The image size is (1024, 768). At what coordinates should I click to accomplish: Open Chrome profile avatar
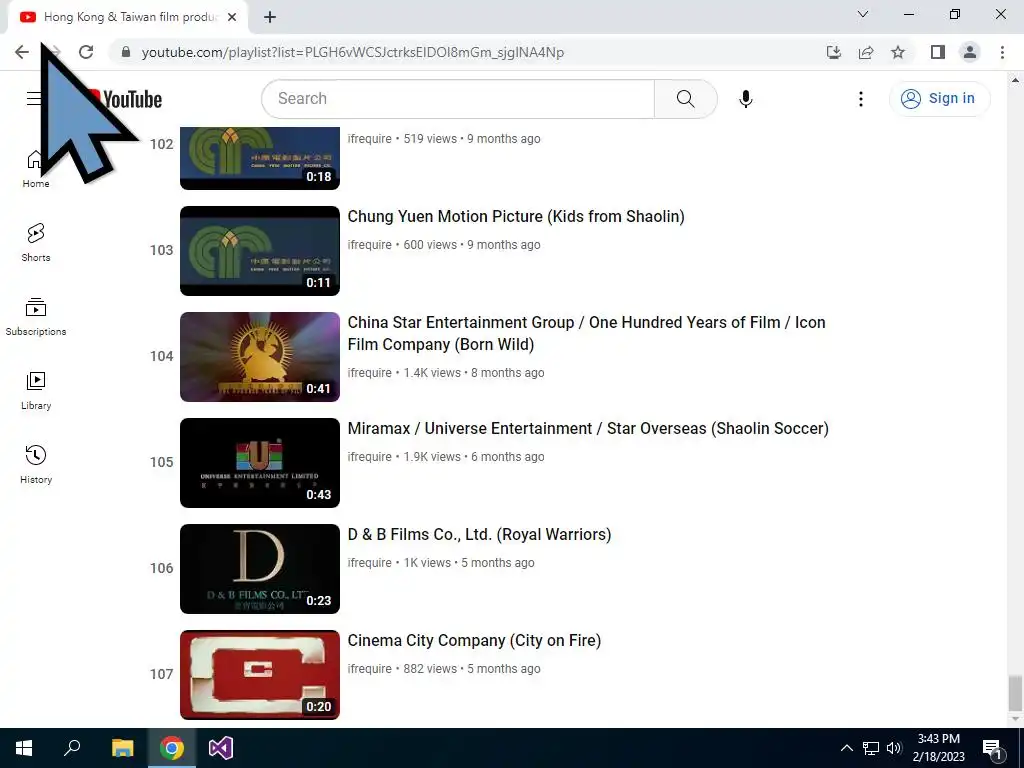tap(970, 52)
